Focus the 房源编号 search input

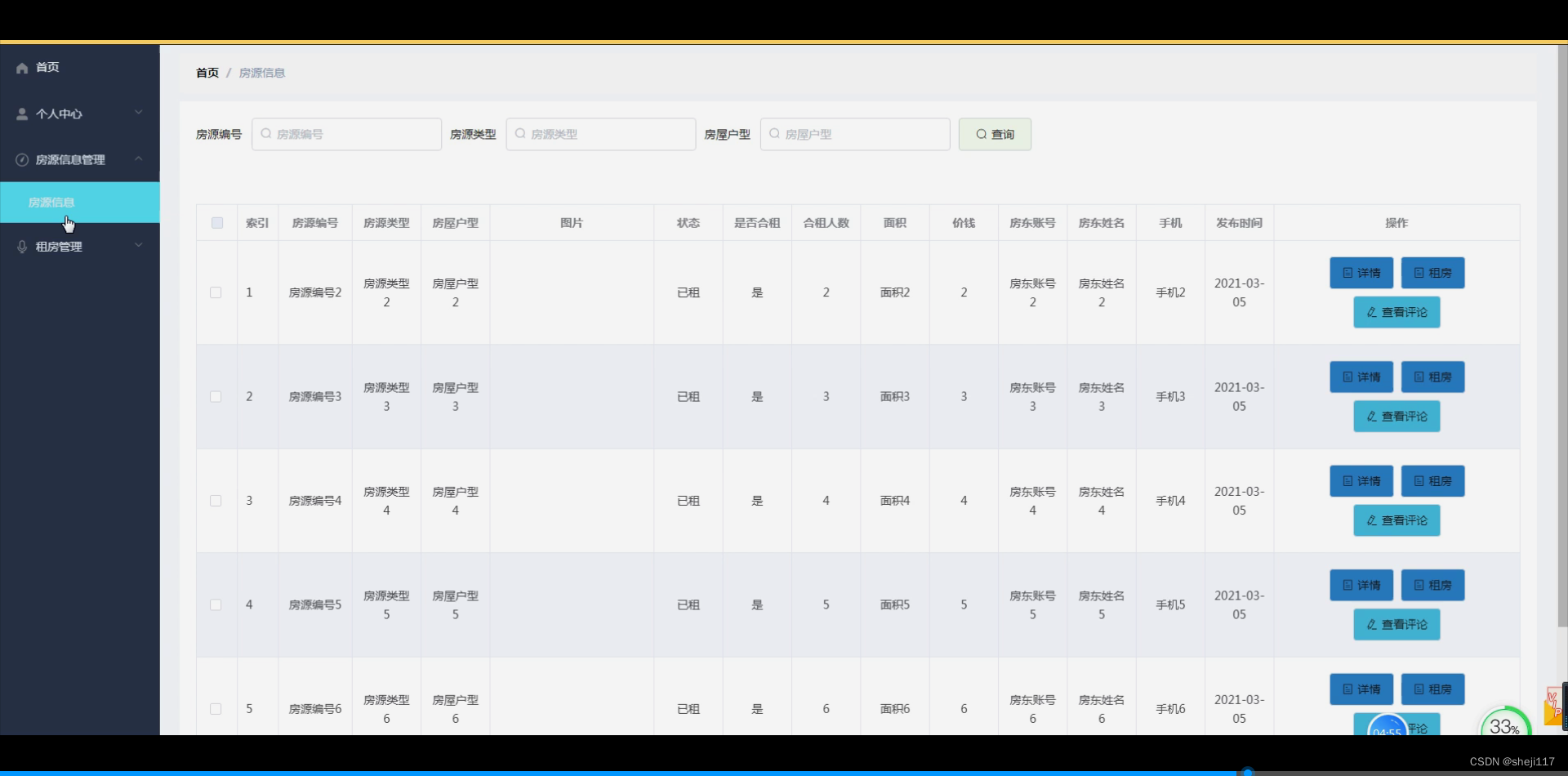click(346, 134)
